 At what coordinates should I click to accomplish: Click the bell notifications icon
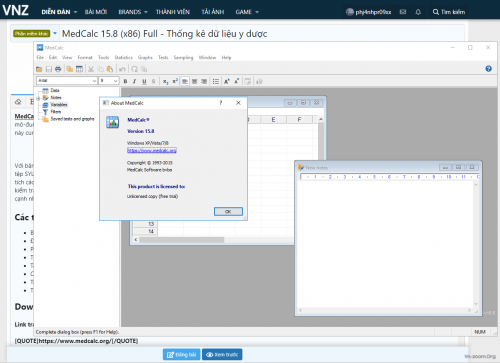(418, 12)
